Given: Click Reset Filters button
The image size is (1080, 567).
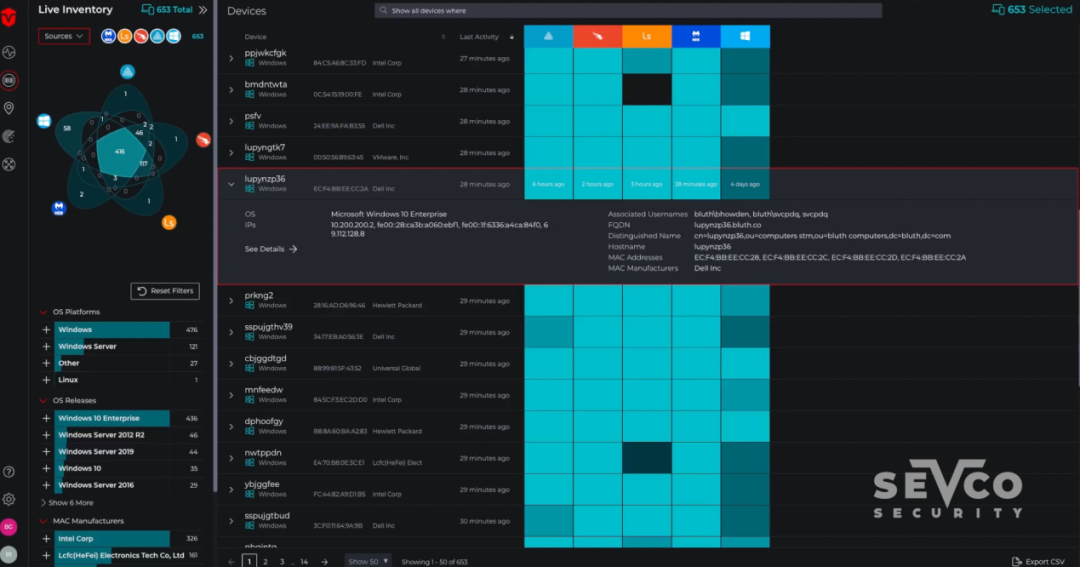Looking at the screenshot, I should 165,291.
